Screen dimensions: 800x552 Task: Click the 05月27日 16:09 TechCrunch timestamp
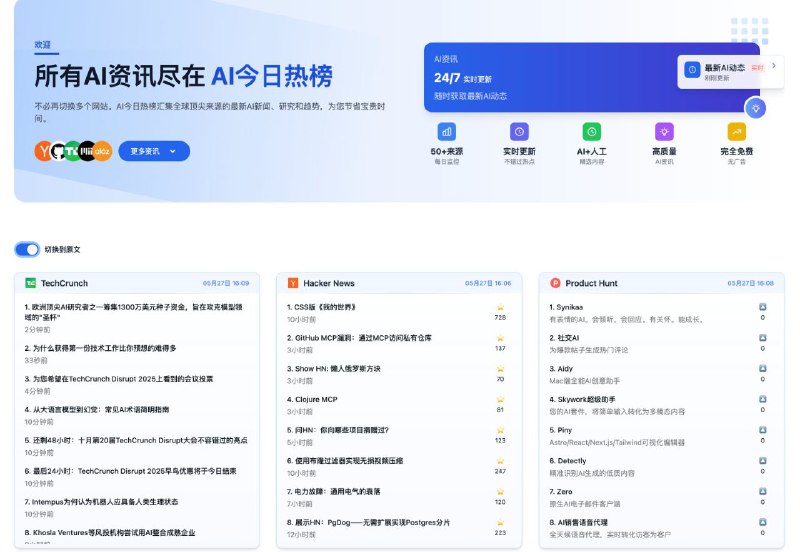click(x=226, y=283)
